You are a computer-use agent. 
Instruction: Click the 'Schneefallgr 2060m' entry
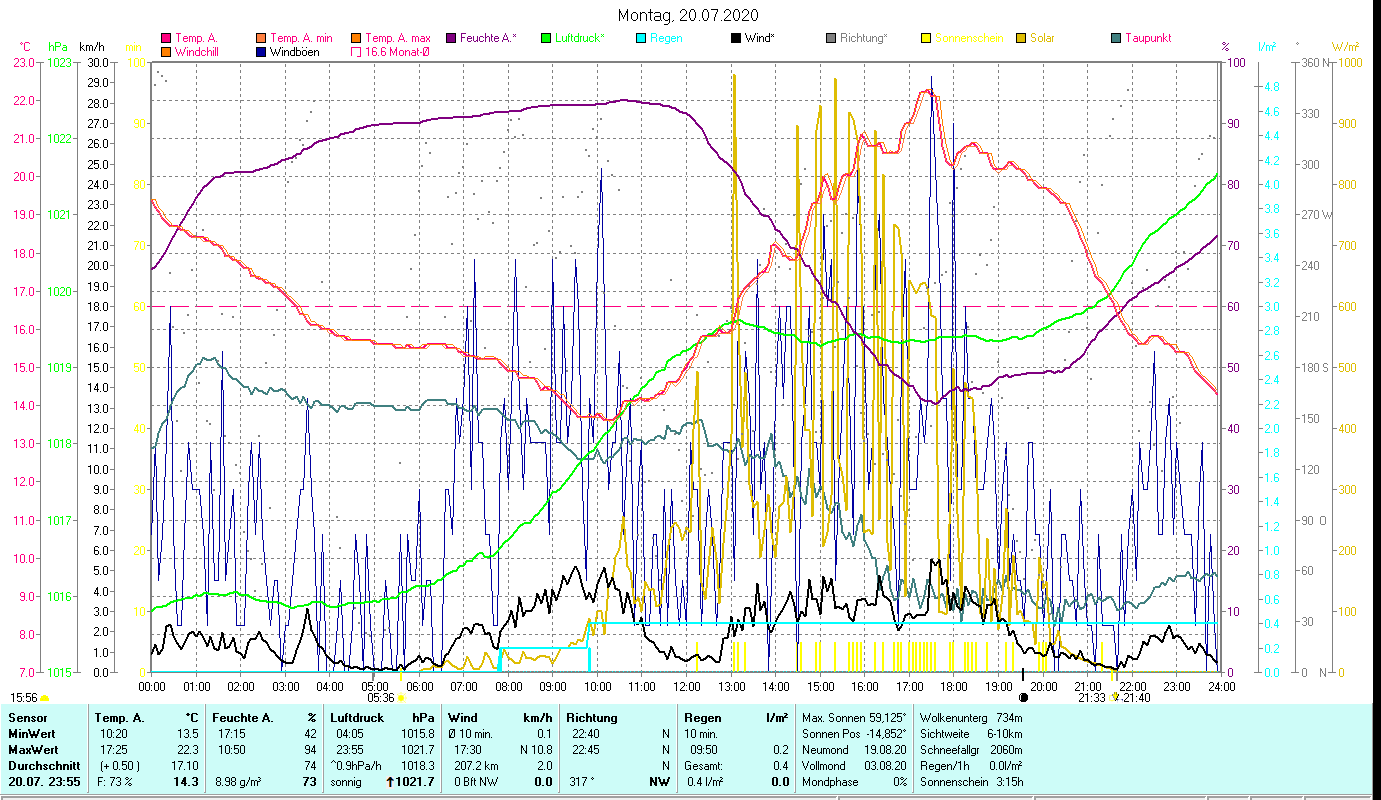(x=971, y=750)
